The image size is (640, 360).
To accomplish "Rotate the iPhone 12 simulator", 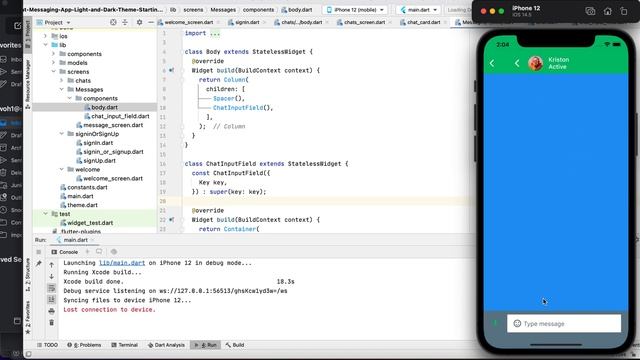I will (624, 11).
